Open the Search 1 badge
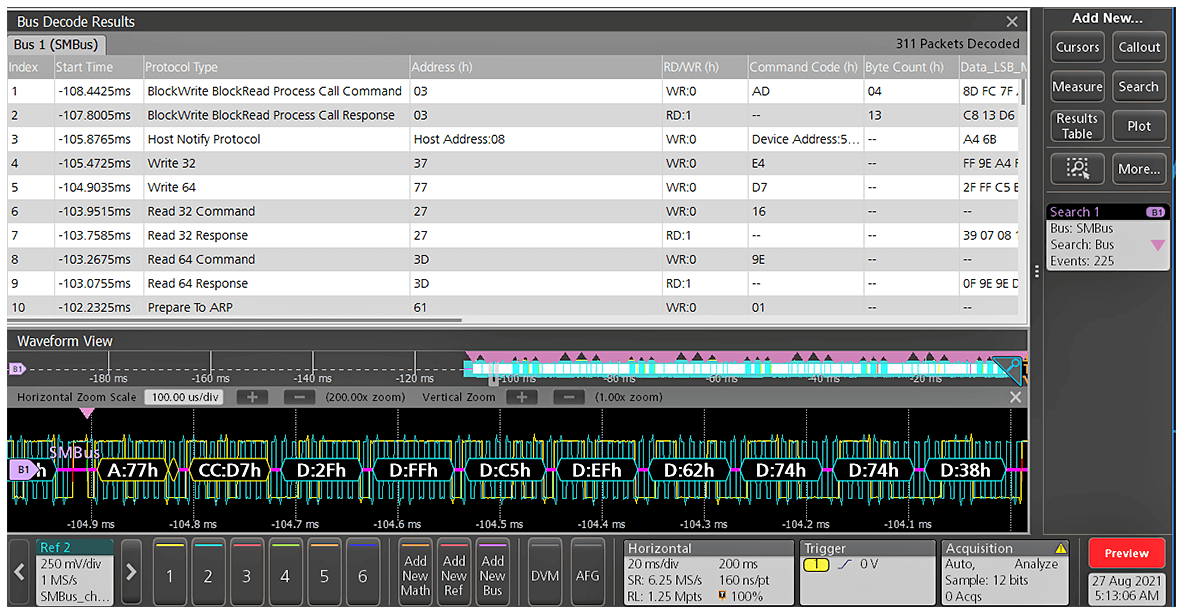This screenshot has height=614, width=1181. coord(1107,237)
